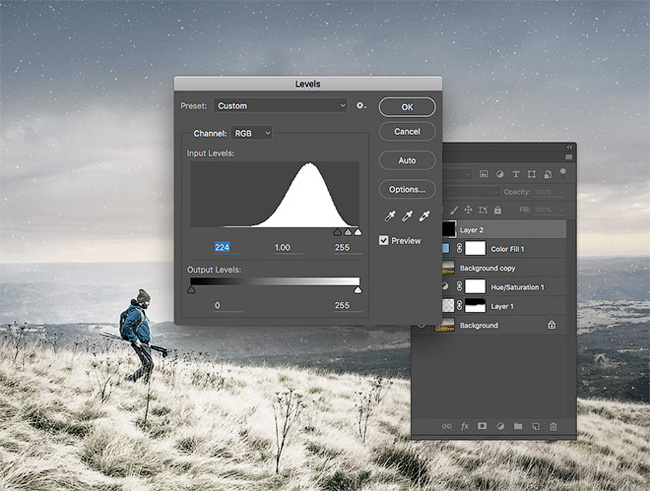The image size is (650, 491).
Task: Click the input black point slider triangle
Action: (x=338, y=232)
